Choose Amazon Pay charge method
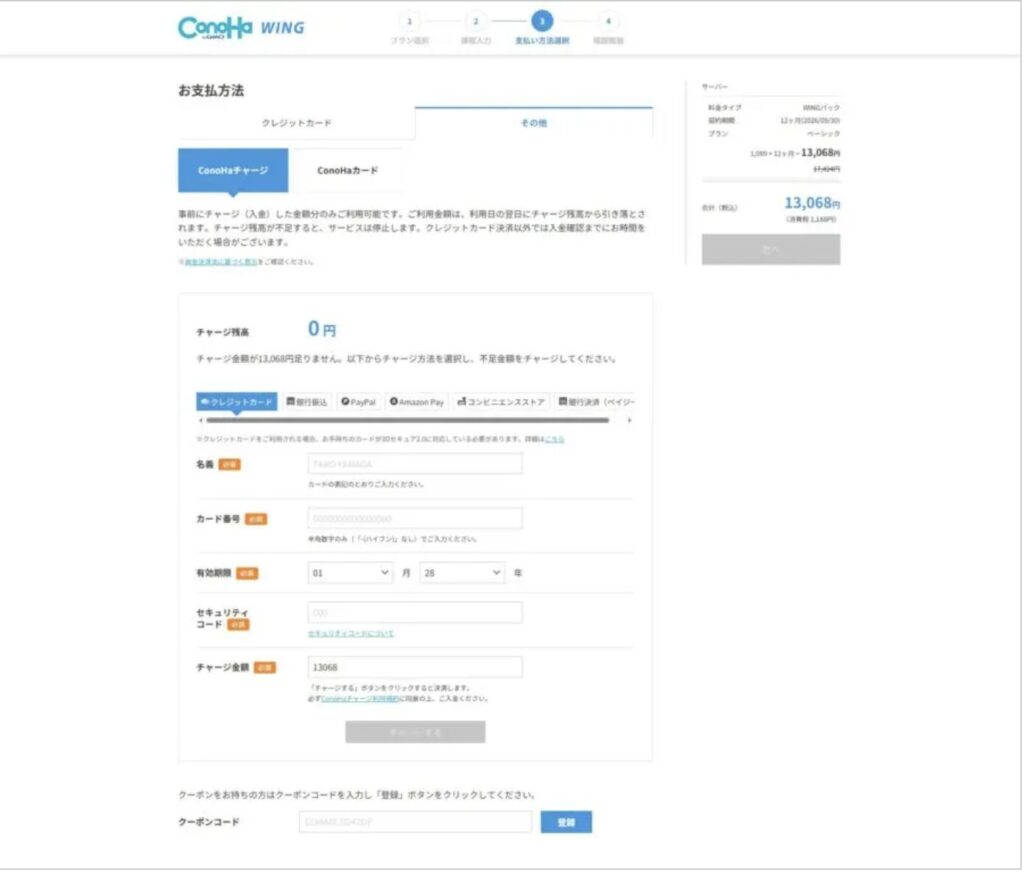1024x872 pixels. coord(417,402)
